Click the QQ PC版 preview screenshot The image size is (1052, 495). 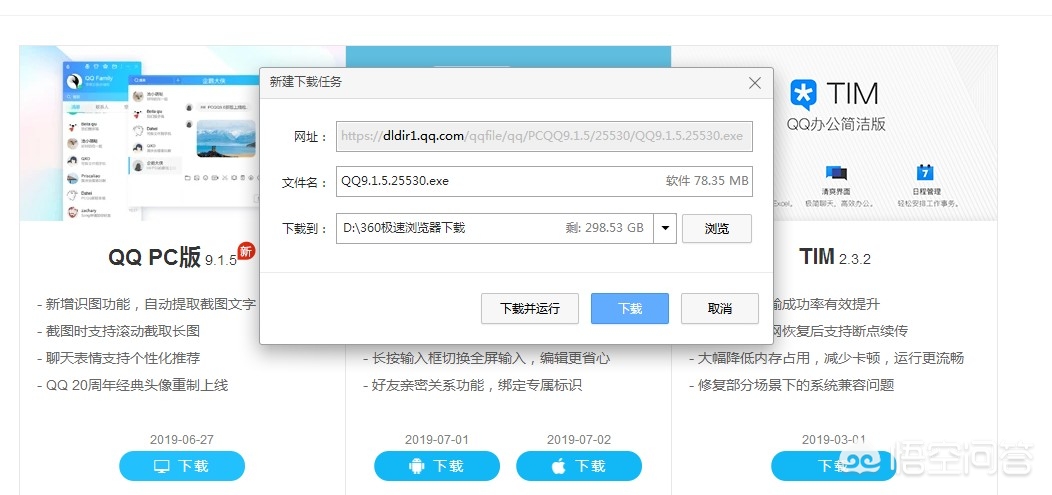140,133
